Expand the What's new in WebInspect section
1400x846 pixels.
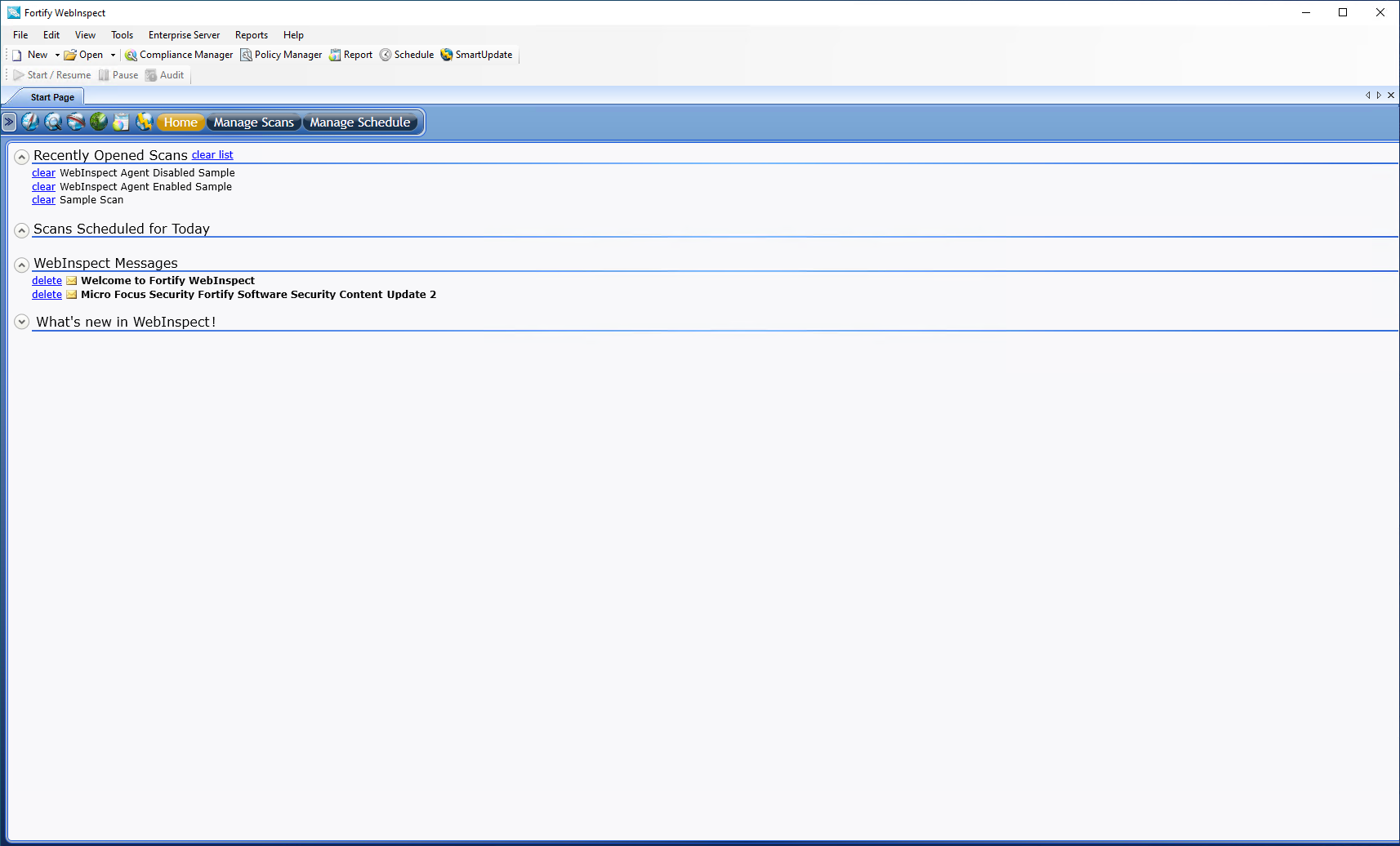pos(22,322)
